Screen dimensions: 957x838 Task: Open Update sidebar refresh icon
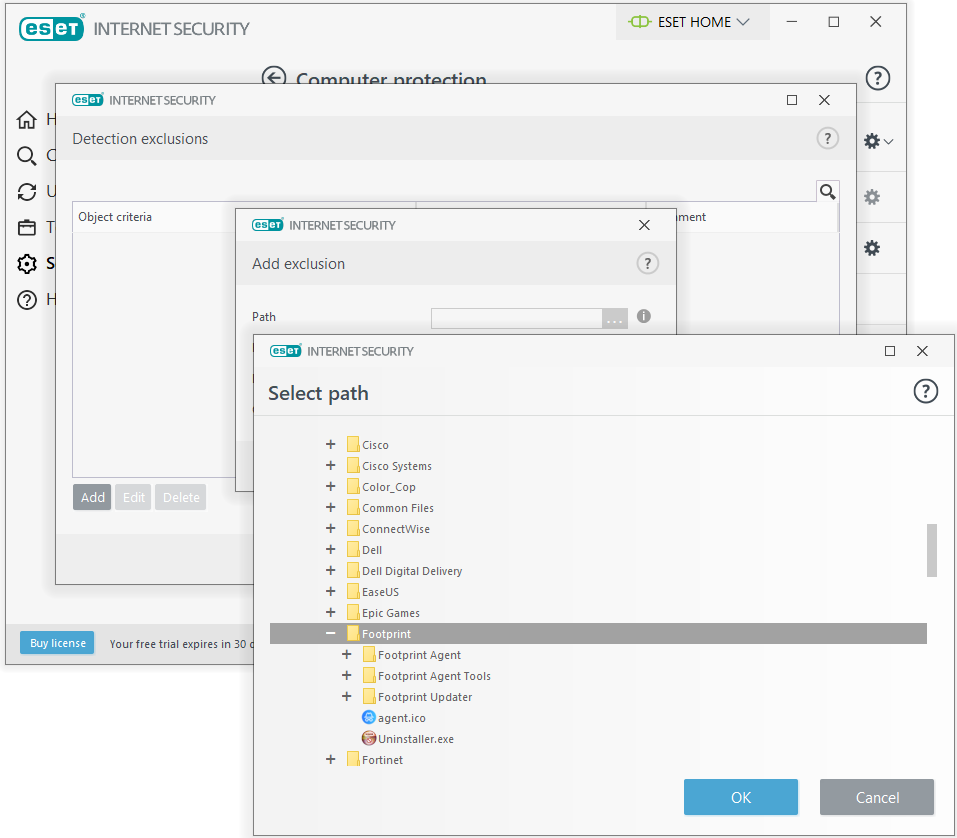pyautogui.click(x=26, y=192)
